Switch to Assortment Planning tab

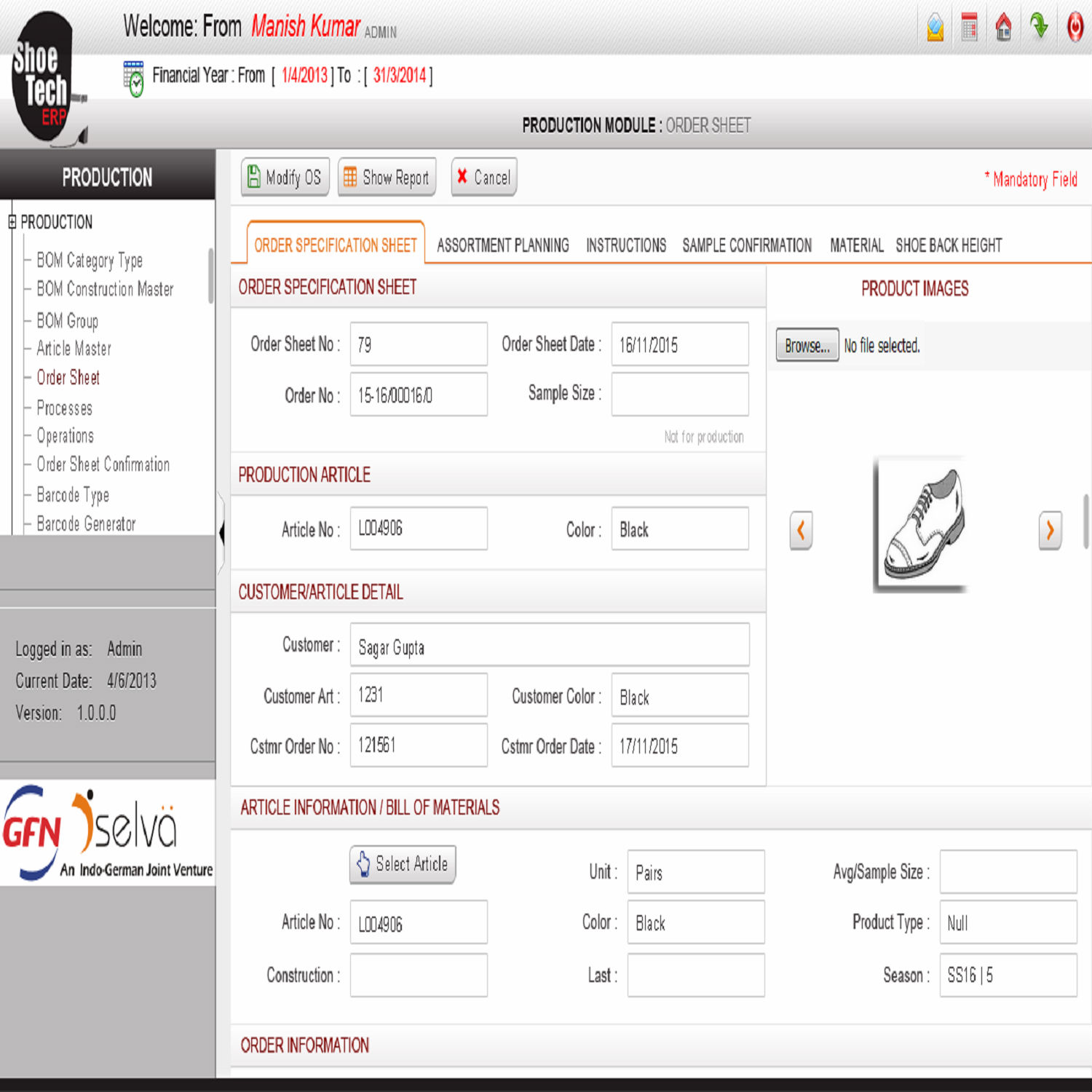point(502,245)
